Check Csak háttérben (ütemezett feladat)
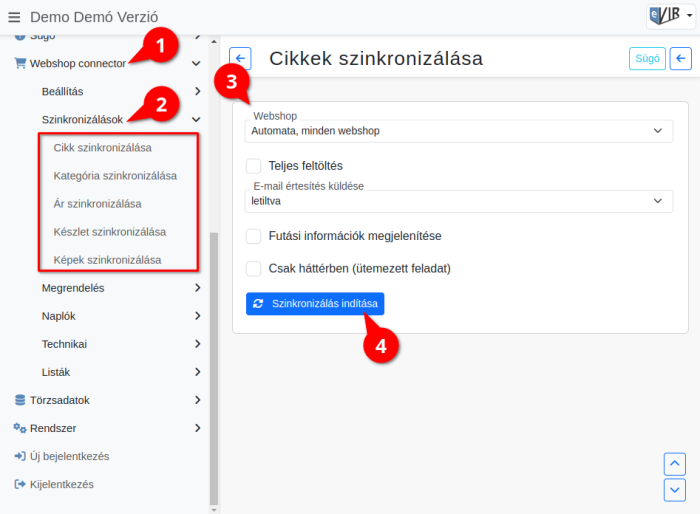 [254, 269]
